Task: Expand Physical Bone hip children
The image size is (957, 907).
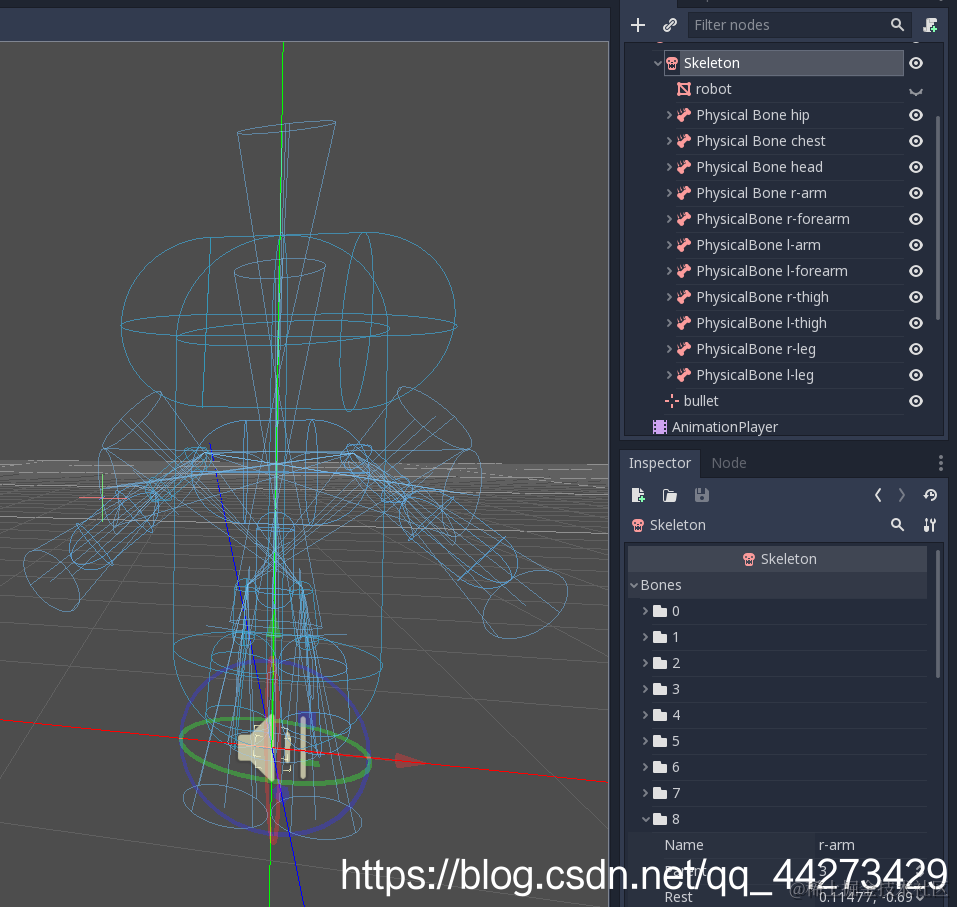Action: tap(669, 115)
